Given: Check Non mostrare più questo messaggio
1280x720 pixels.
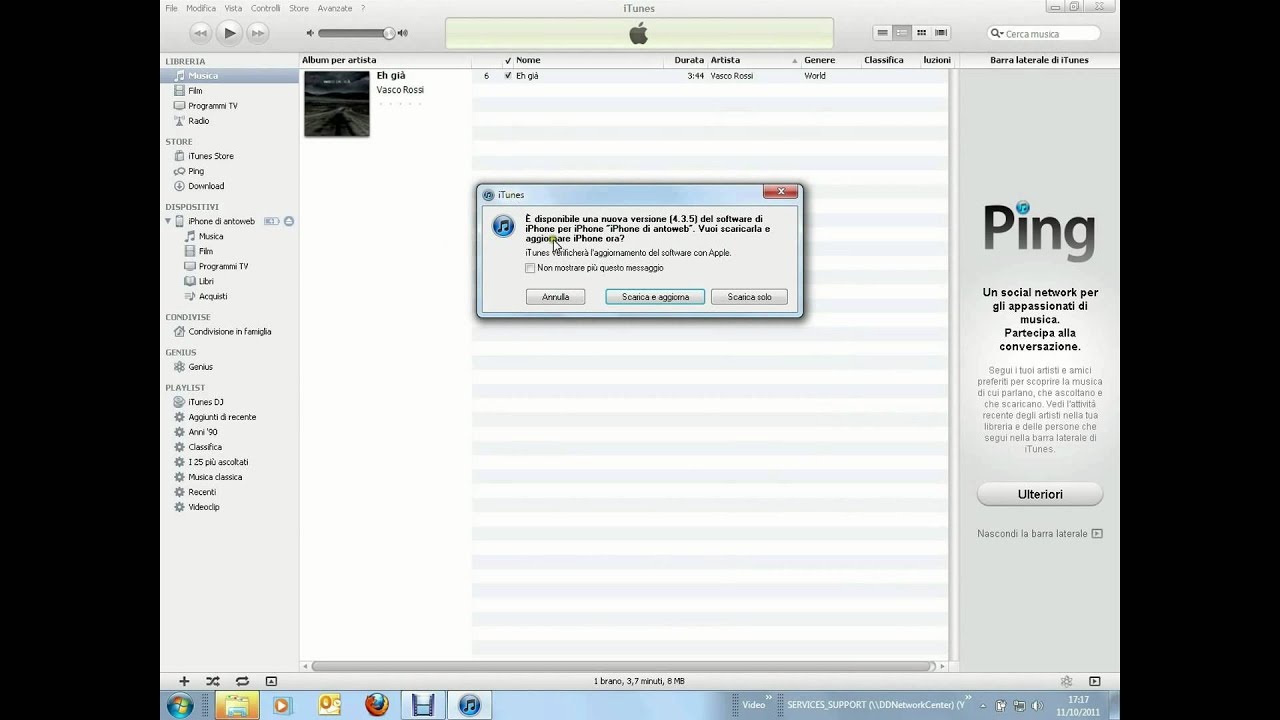Looking at the screenshot, I should [530, 268].
